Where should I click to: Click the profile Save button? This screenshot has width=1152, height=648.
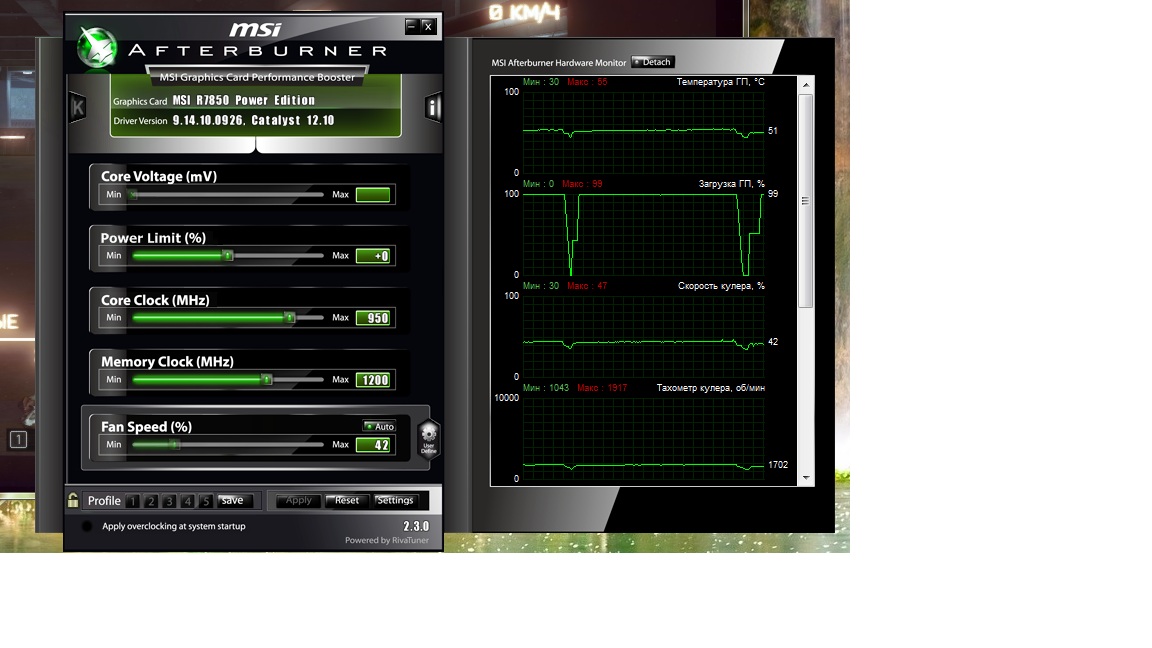click(x=236, y=500)
